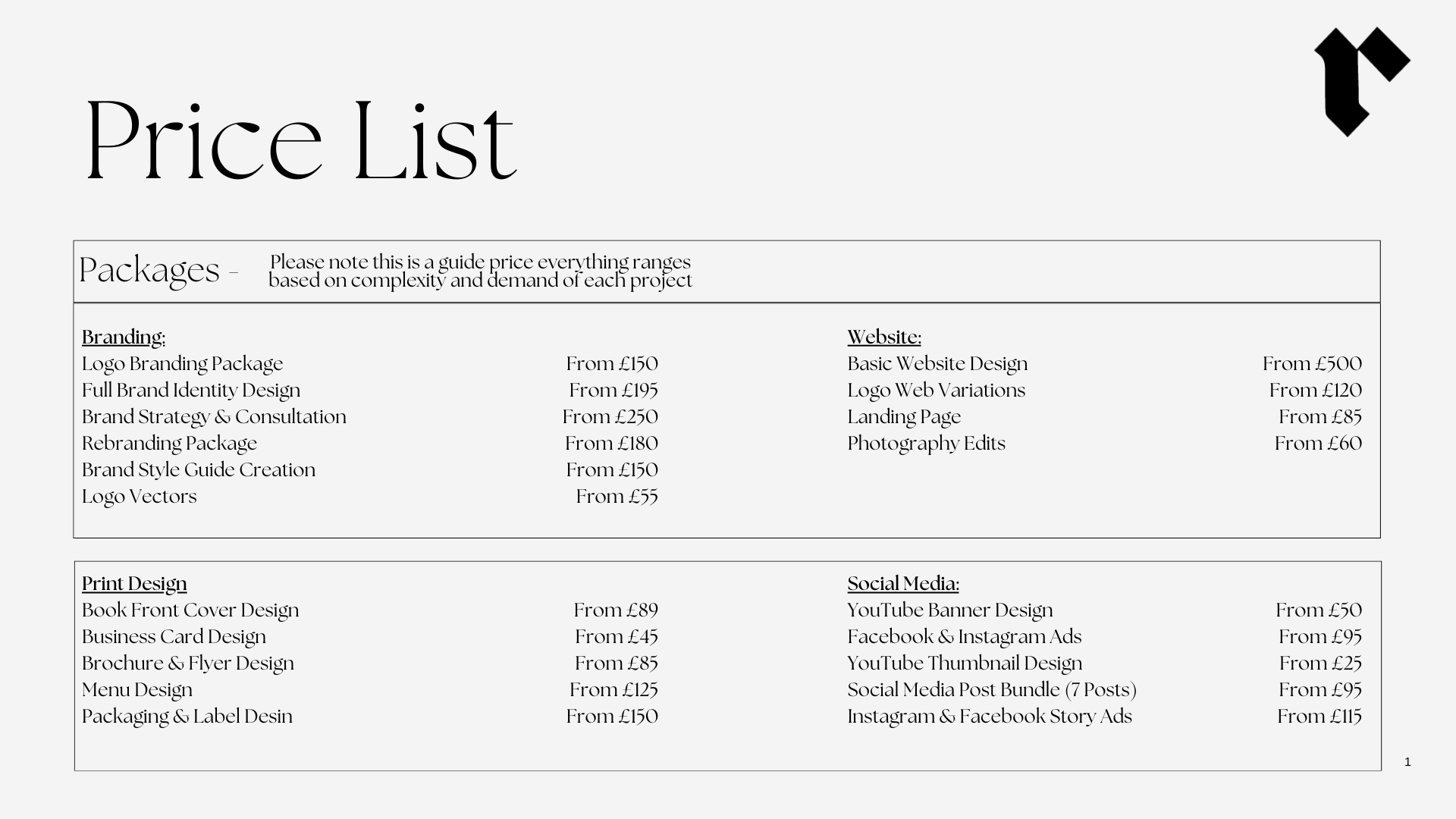This screenshot has height=819, width=1456.
Task: Click the underlined Social Media heading
Action: (x=903, y=584)
